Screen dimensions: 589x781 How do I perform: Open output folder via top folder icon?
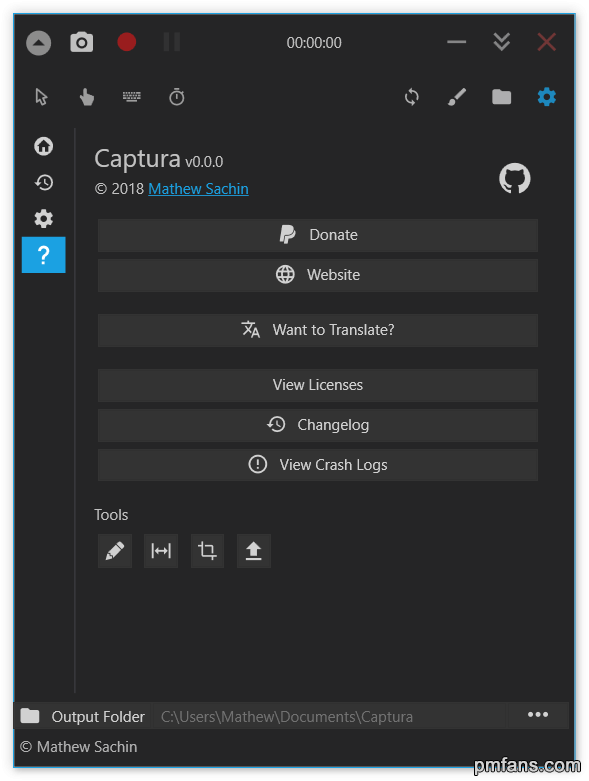click(501, 97)
